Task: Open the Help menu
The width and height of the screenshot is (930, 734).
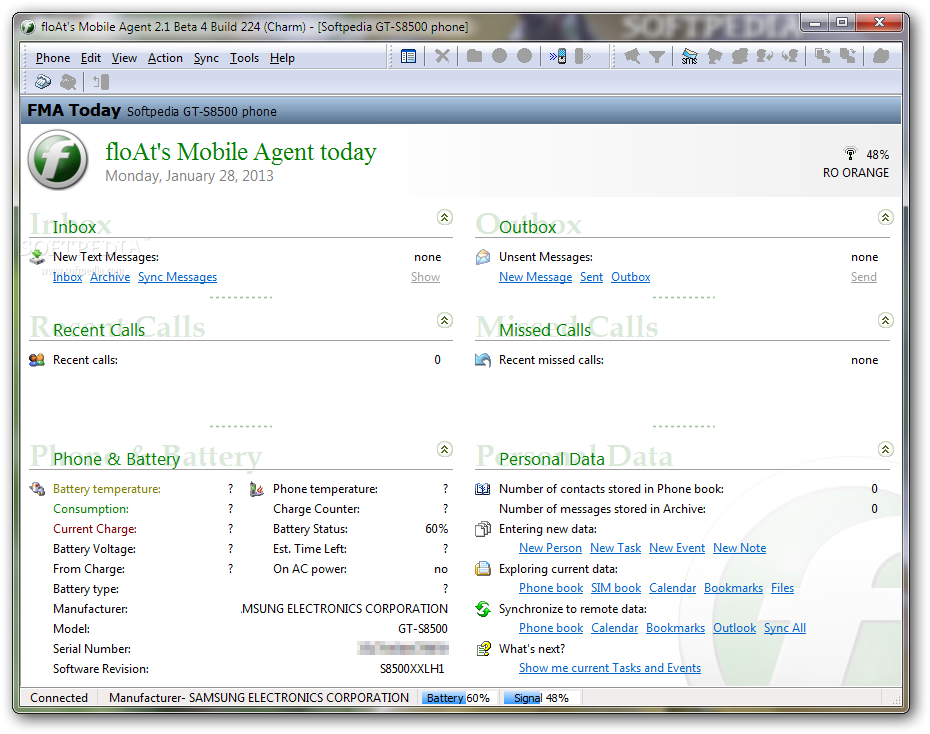Action: (x=282, y=58)
